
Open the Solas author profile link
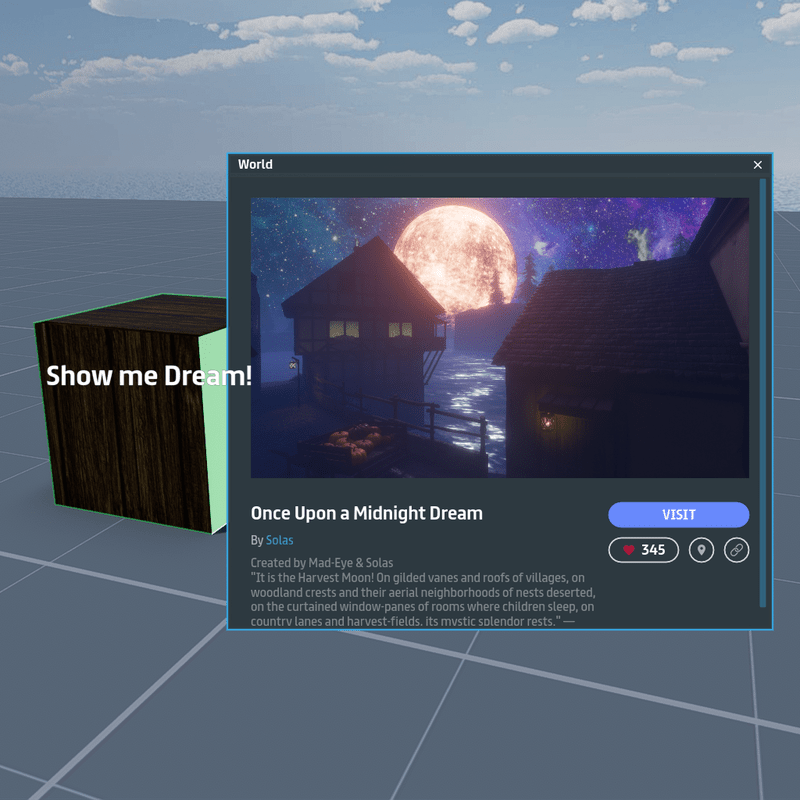tap(280, 540)
